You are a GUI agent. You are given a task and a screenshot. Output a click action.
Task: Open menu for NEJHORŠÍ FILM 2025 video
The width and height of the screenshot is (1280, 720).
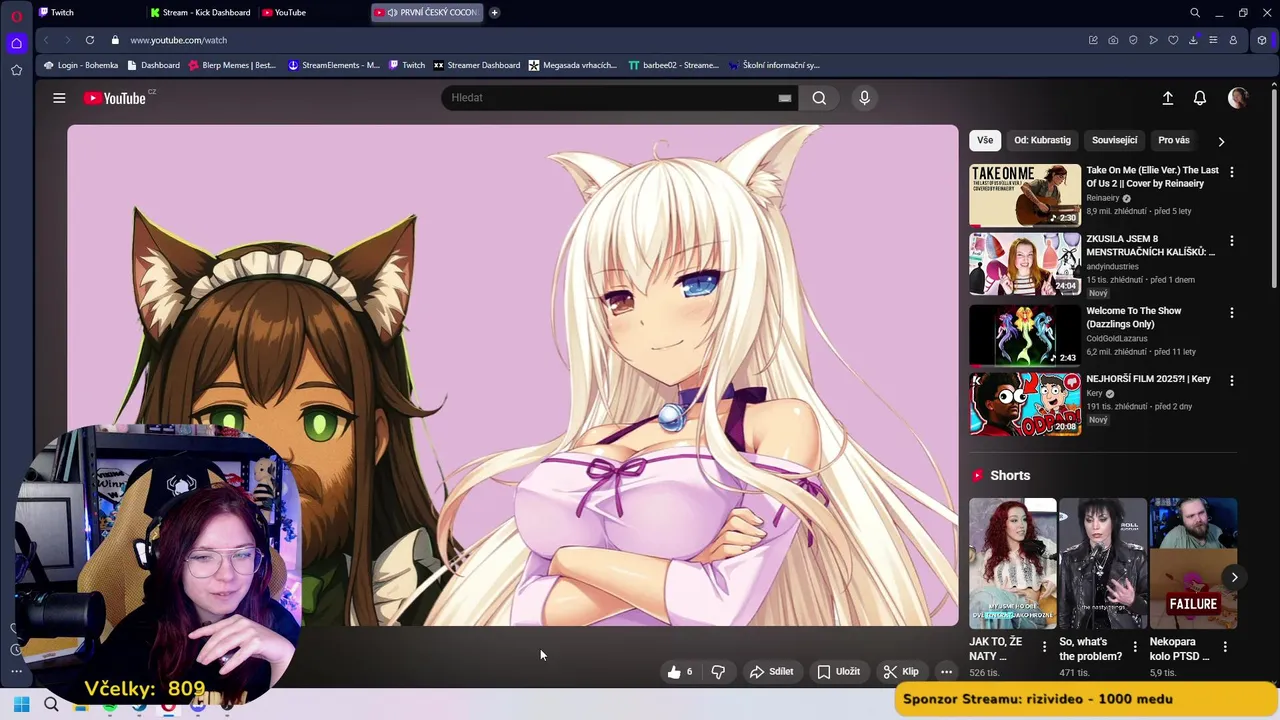tap(1232, 381)
